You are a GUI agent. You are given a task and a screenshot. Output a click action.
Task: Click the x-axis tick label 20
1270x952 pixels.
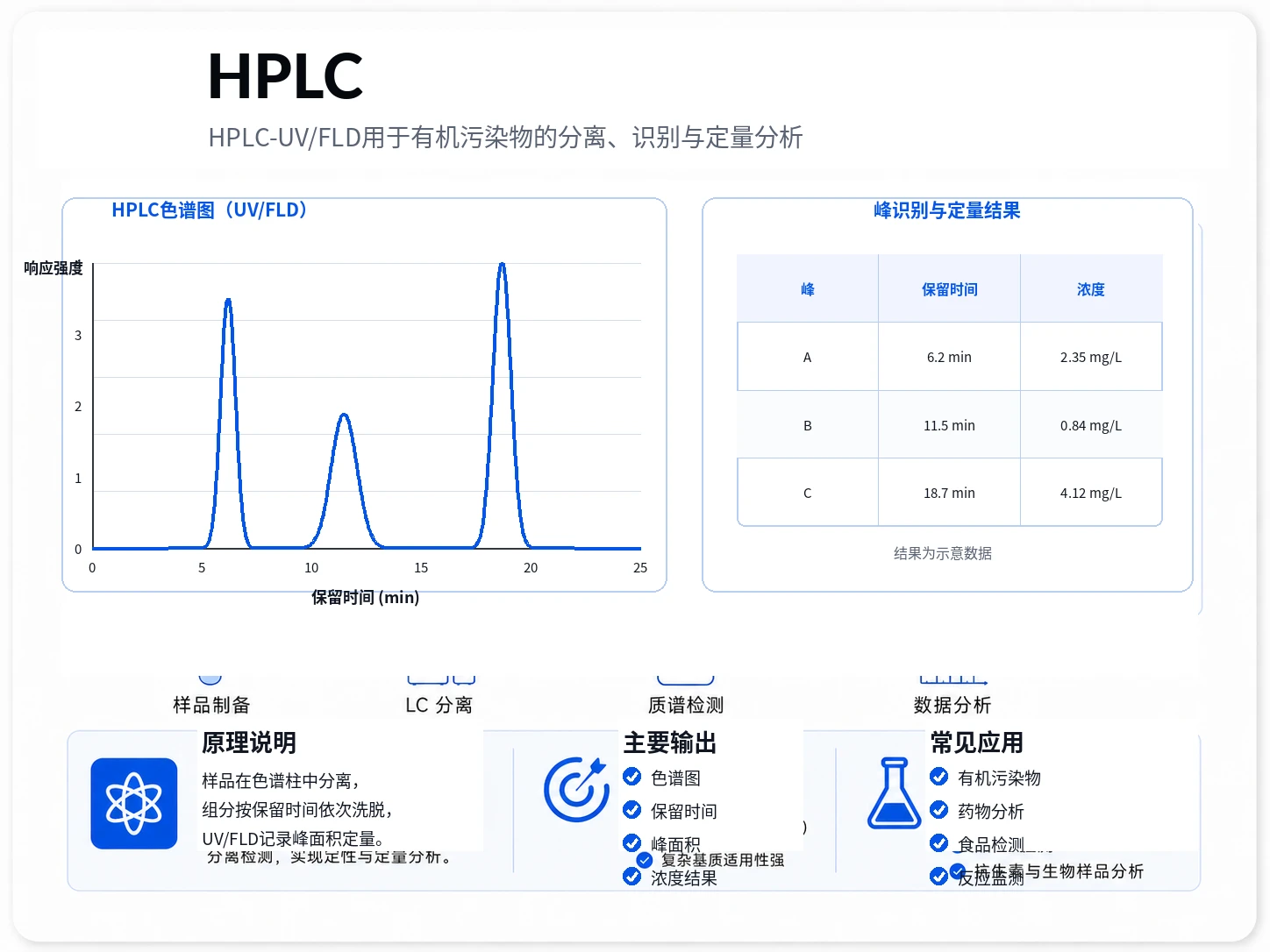[x=531, y=568]
